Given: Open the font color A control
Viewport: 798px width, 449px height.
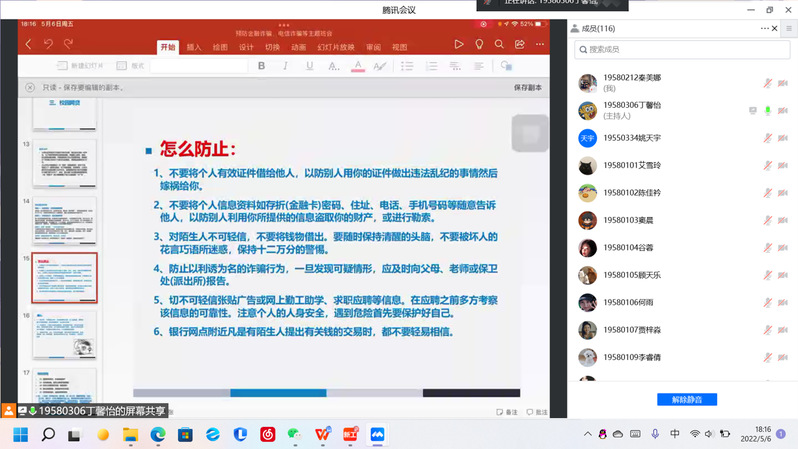Looking at the screenshot, I should point(358,66).
